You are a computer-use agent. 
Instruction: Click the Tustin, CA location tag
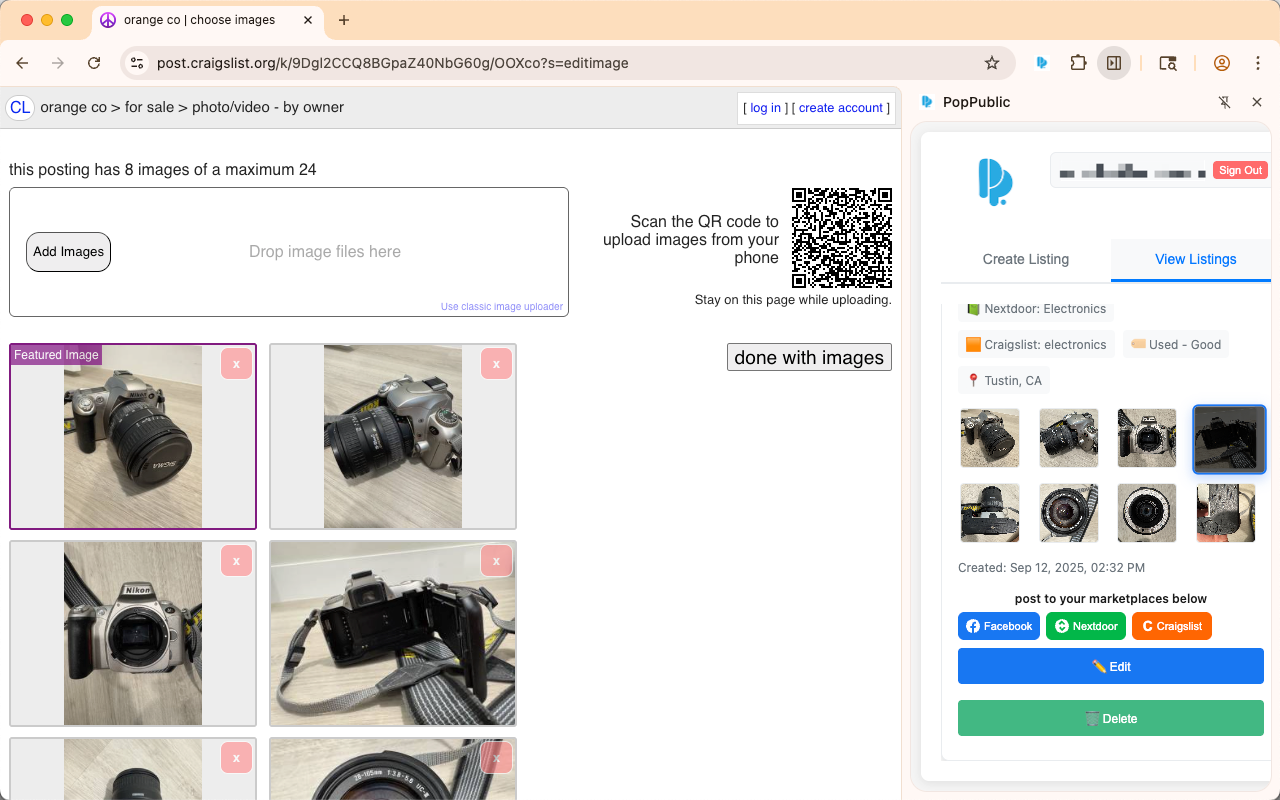point(1004,380)
